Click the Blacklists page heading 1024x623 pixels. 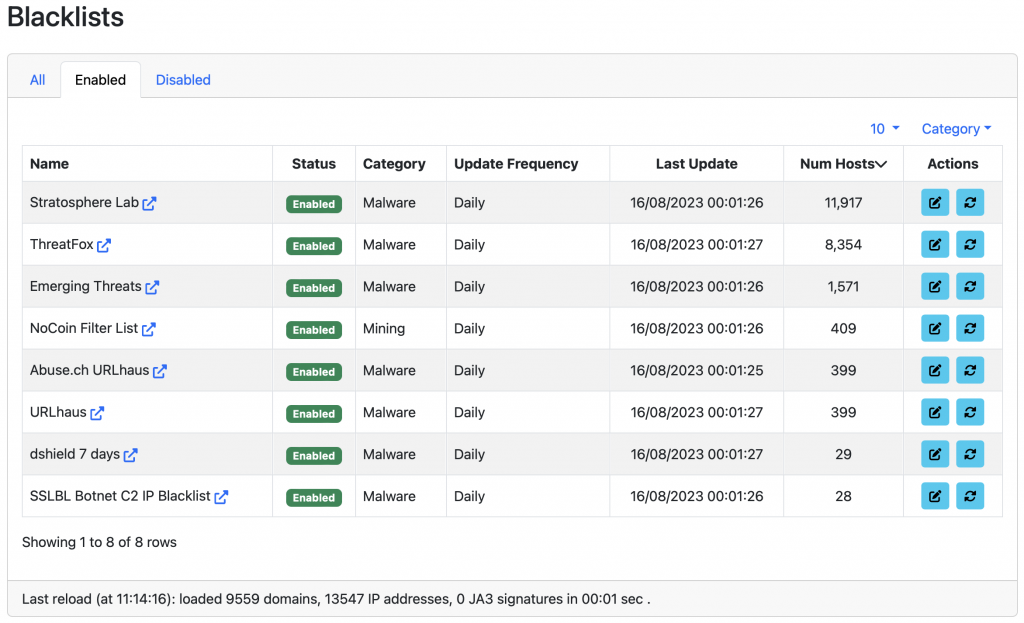pyautogui.click(x=65, y=17)
